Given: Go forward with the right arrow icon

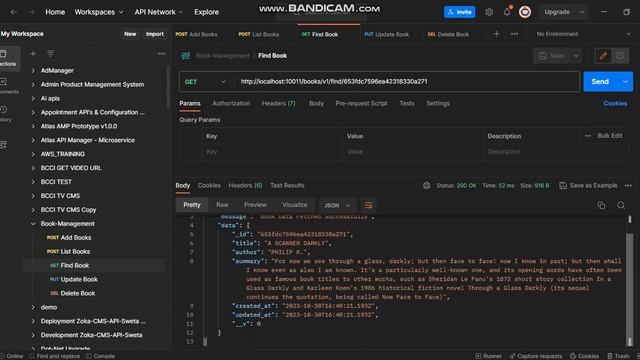Looking at the screenshot, I should coord(31,12).
